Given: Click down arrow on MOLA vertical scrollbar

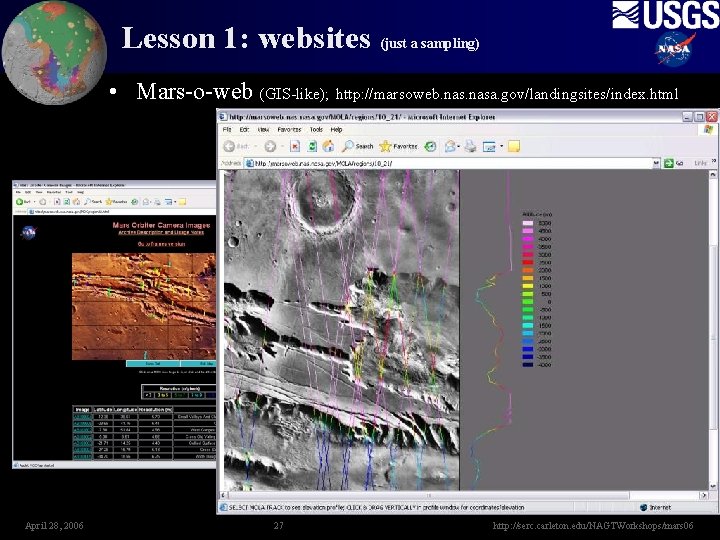Looking at the screenshot, I should 713,486.
